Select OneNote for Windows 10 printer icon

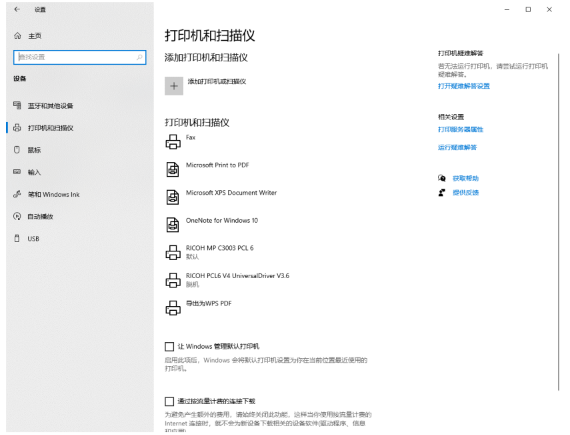coord(173,225)
